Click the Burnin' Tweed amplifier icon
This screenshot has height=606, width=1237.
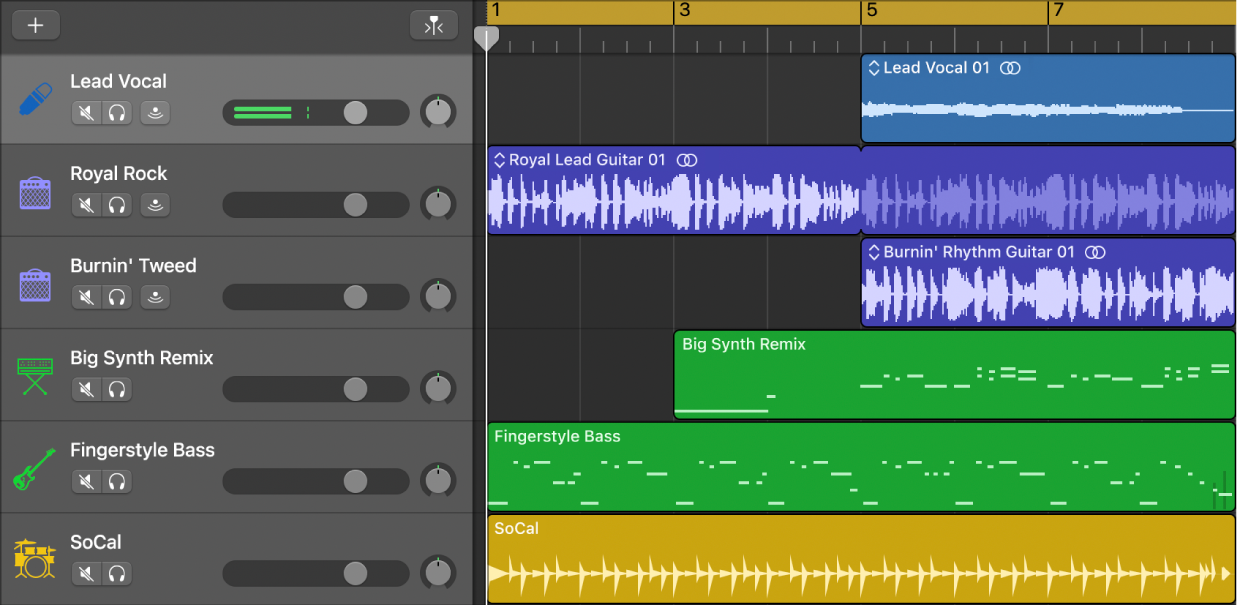(x=35, y=284)
